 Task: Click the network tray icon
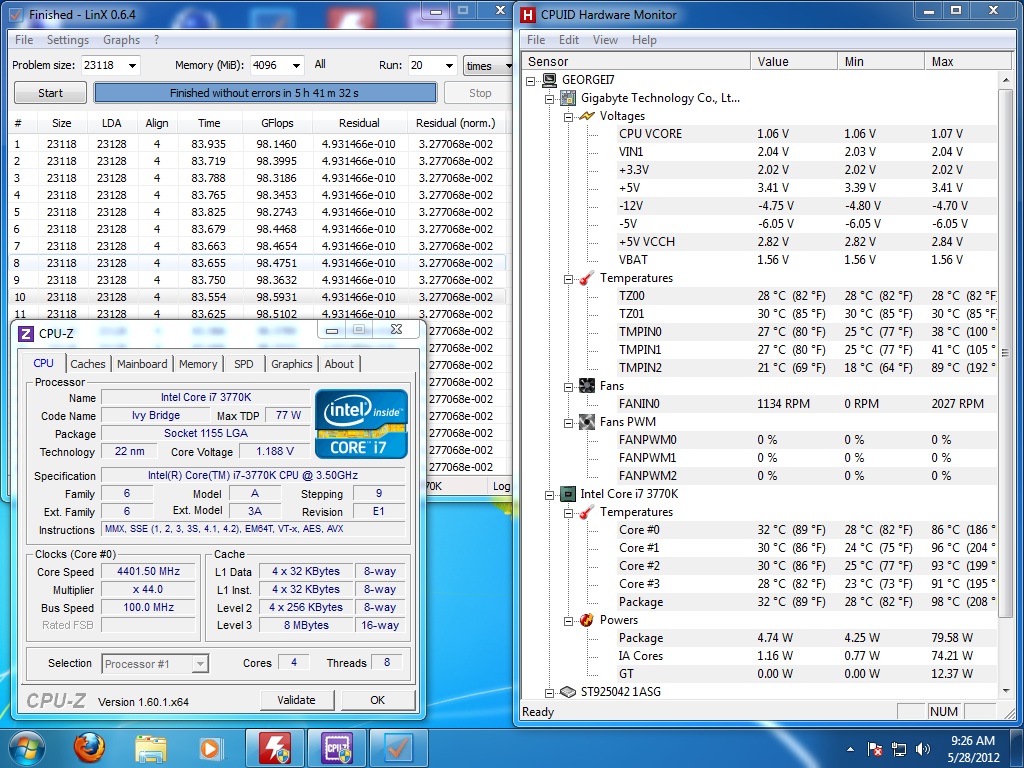click(899, 748)
